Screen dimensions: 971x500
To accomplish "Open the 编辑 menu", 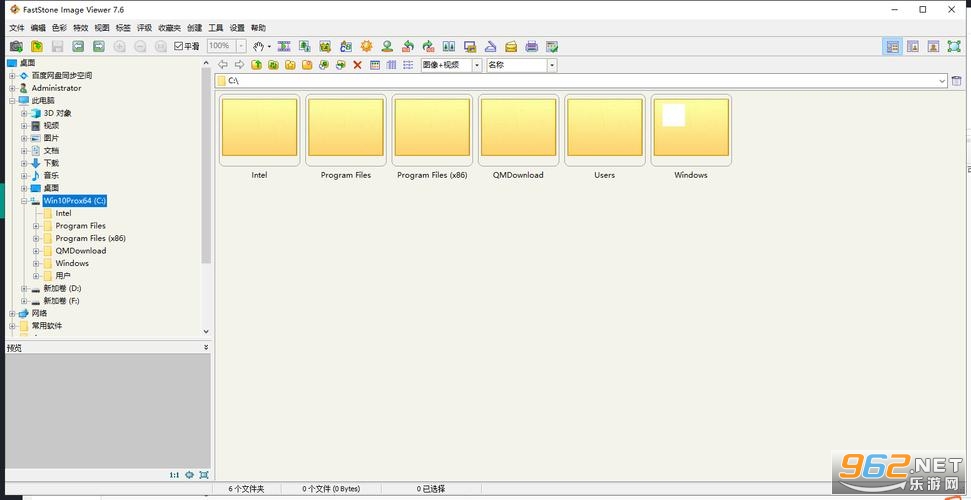I will tap(38, 28).
